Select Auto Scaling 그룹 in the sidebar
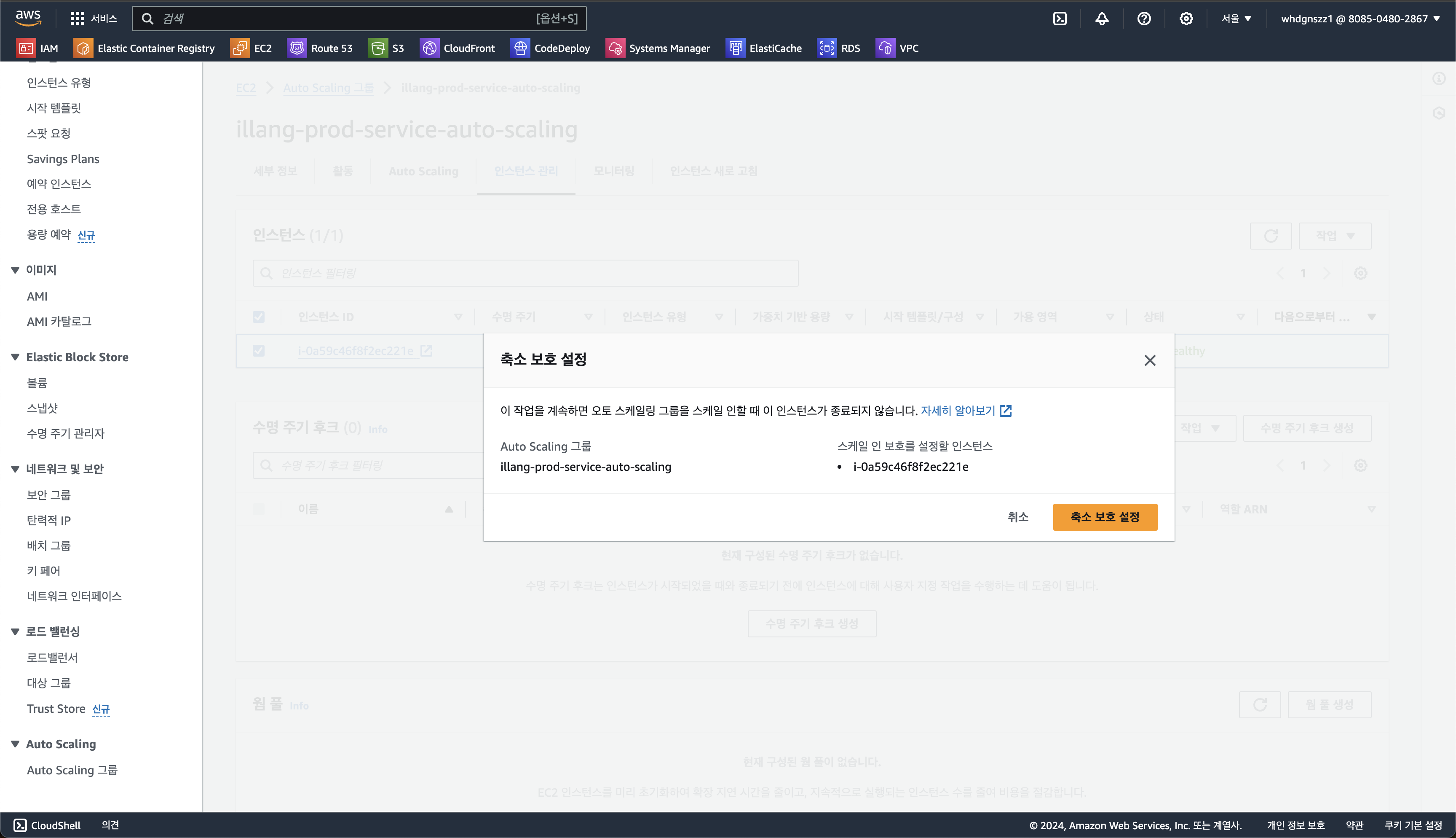Image resolution: width=1456 pixels, height=838 pixels. click(72, 770)
